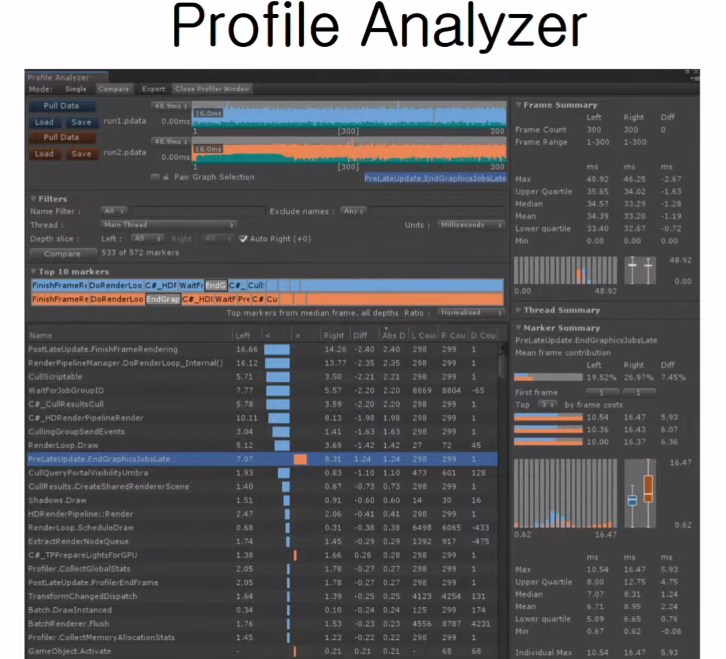Image resolution: width=726 pixels, height=659 pixels.
Task: Select the RenderLoop.Draw row
Action: (x=262, y=446)
